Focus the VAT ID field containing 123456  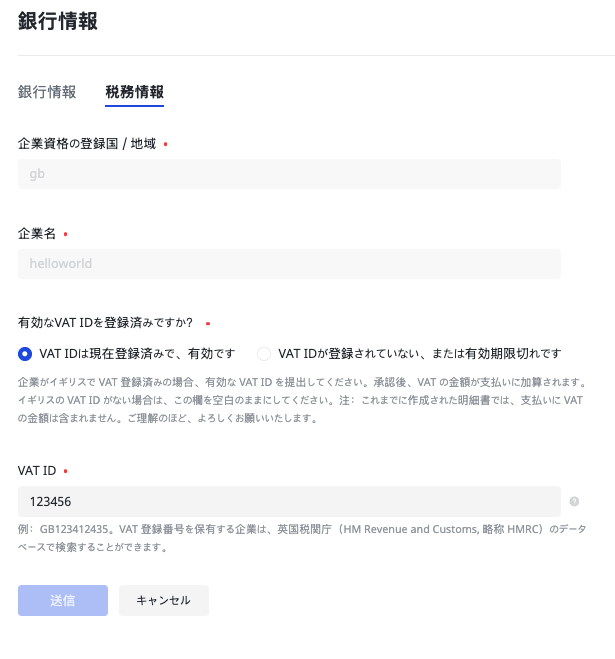click(289, 501)
